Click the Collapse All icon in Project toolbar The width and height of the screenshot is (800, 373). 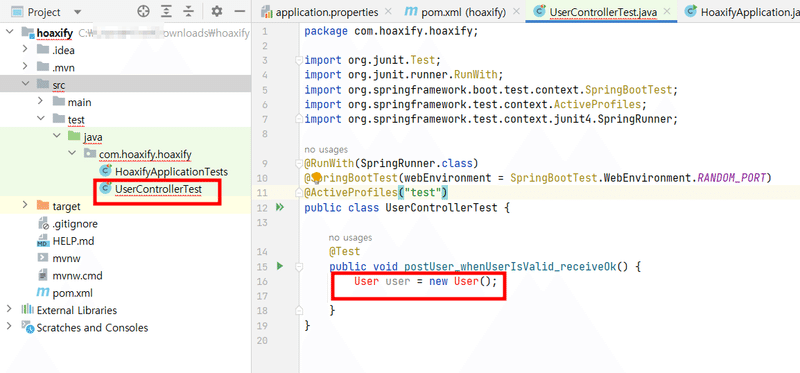189,11
